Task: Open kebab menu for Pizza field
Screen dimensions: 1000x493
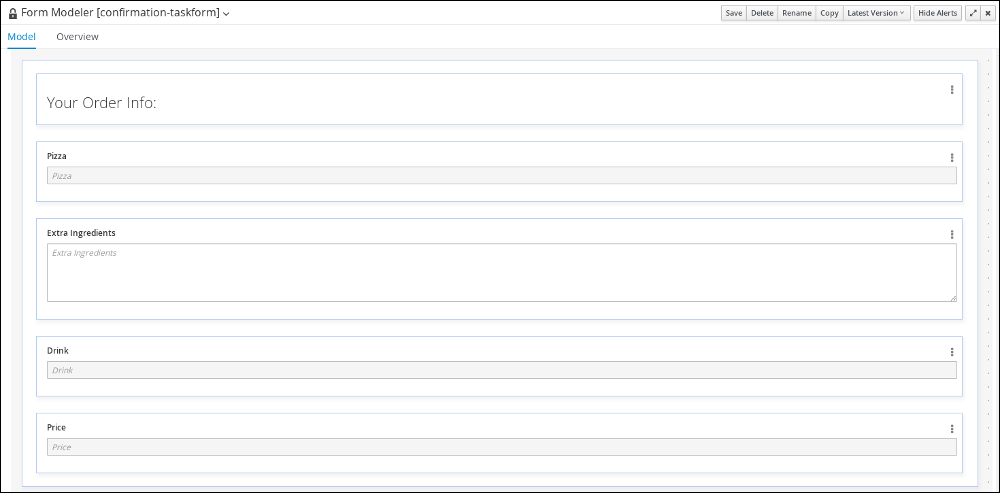Action: pyautogui.click(x=952, y=158)
